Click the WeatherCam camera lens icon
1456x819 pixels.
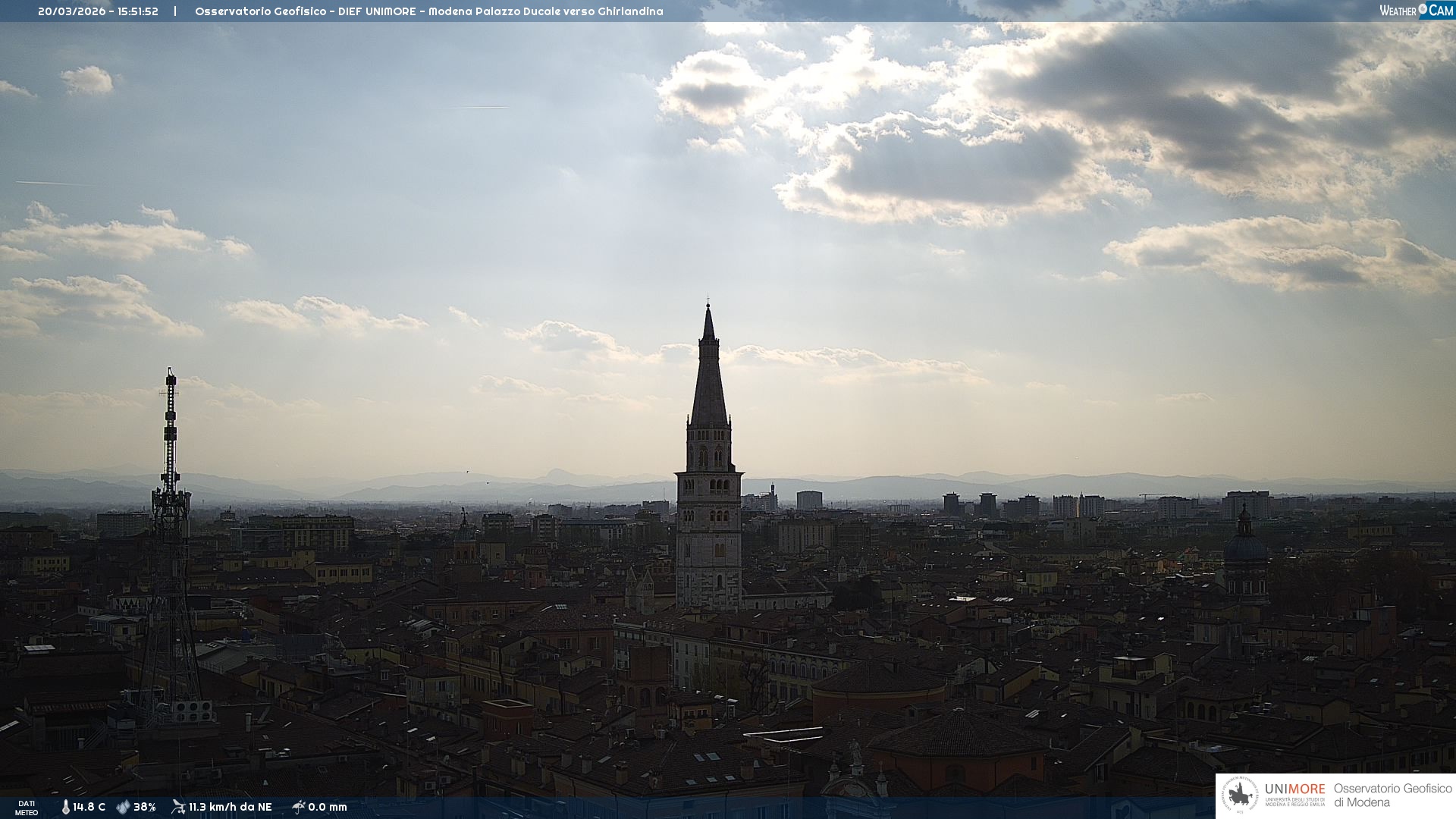1423,9
